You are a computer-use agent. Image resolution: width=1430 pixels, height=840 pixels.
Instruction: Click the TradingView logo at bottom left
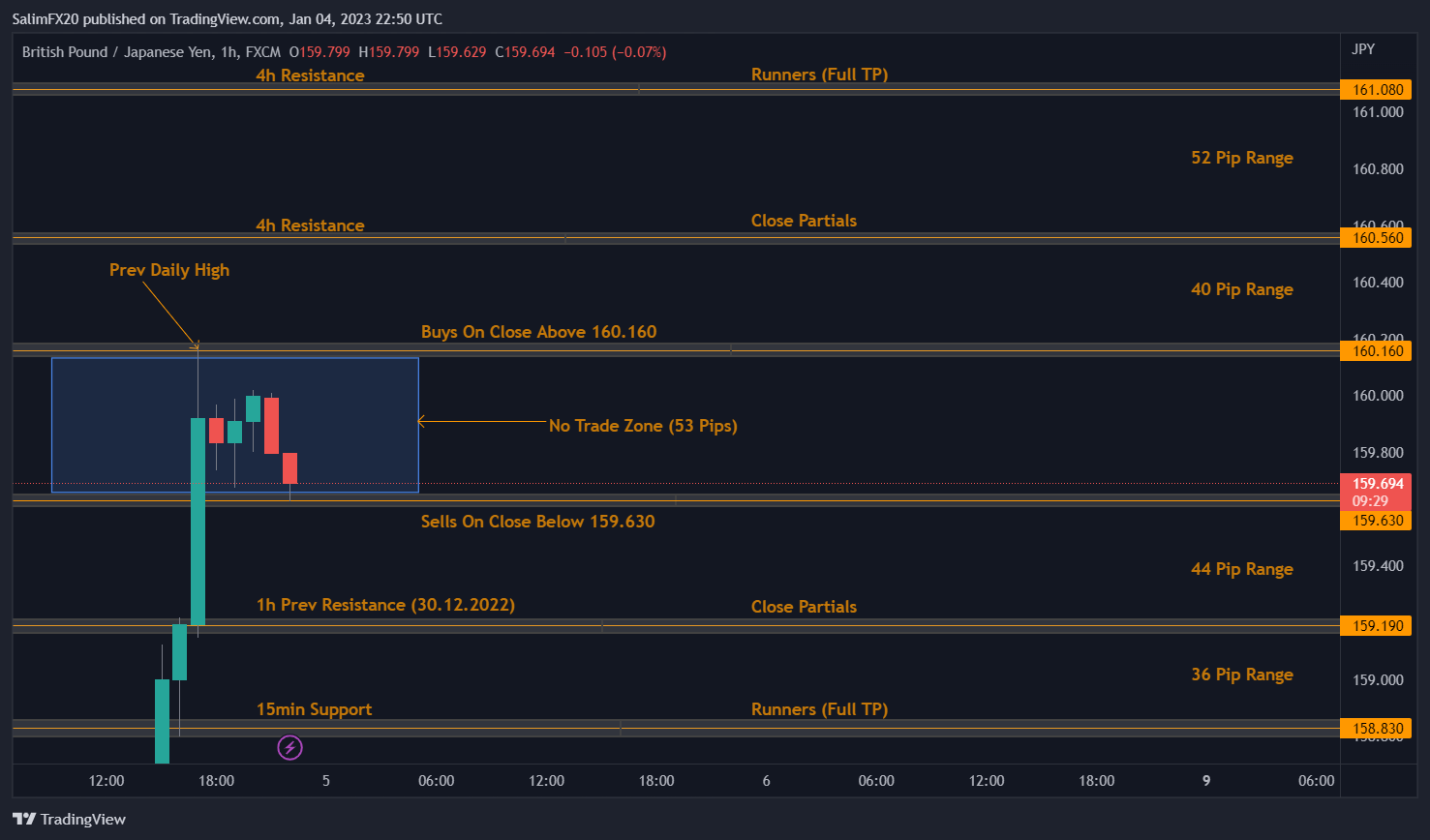pyautogui.click(x=69, y=819)
